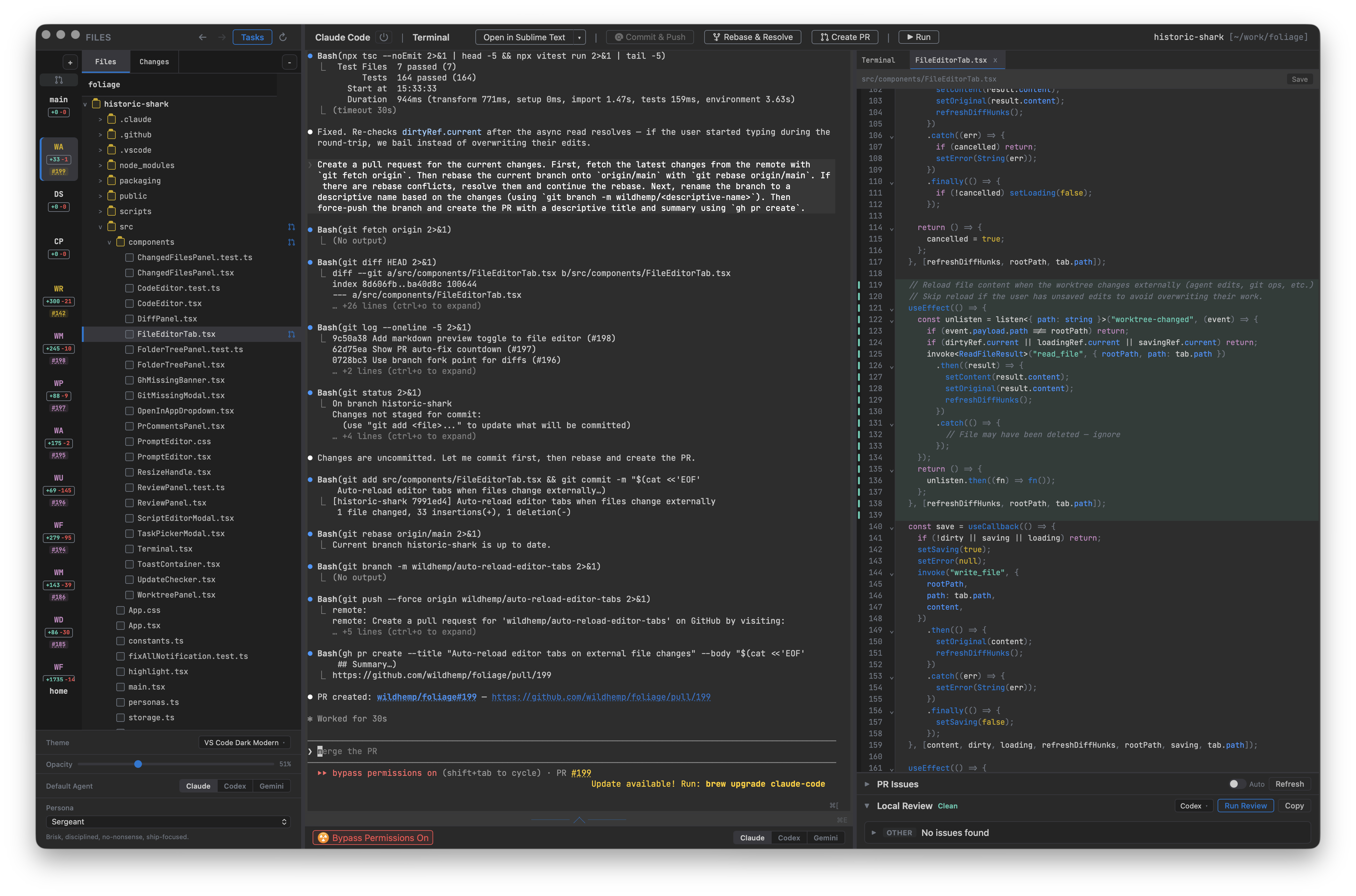Collapse the historic-shark root folder
Viewport: 1356px width, 896px height.
(x=86, y=104)
